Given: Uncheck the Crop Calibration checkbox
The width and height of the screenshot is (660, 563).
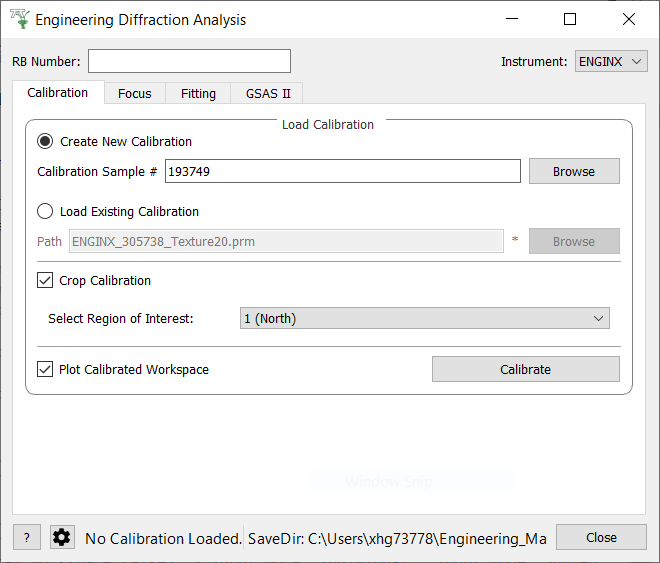Looking at the screenshot, I should tap(45, 281).
